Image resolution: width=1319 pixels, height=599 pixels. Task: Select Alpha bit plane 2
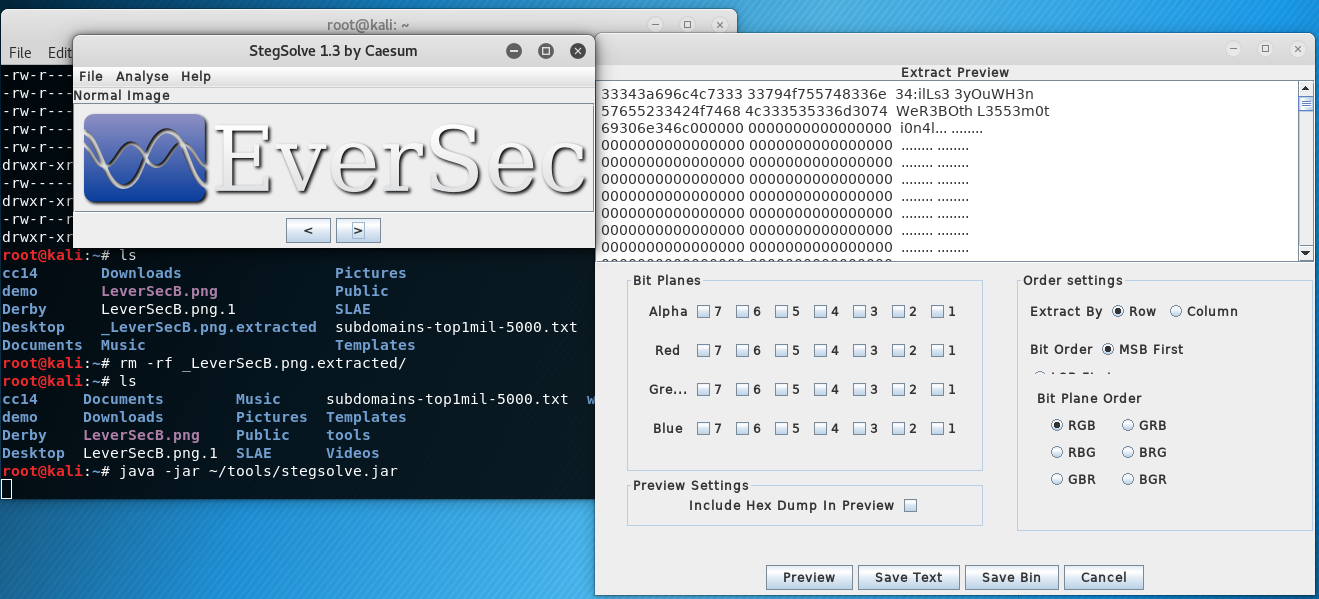(x=899, y=311)
